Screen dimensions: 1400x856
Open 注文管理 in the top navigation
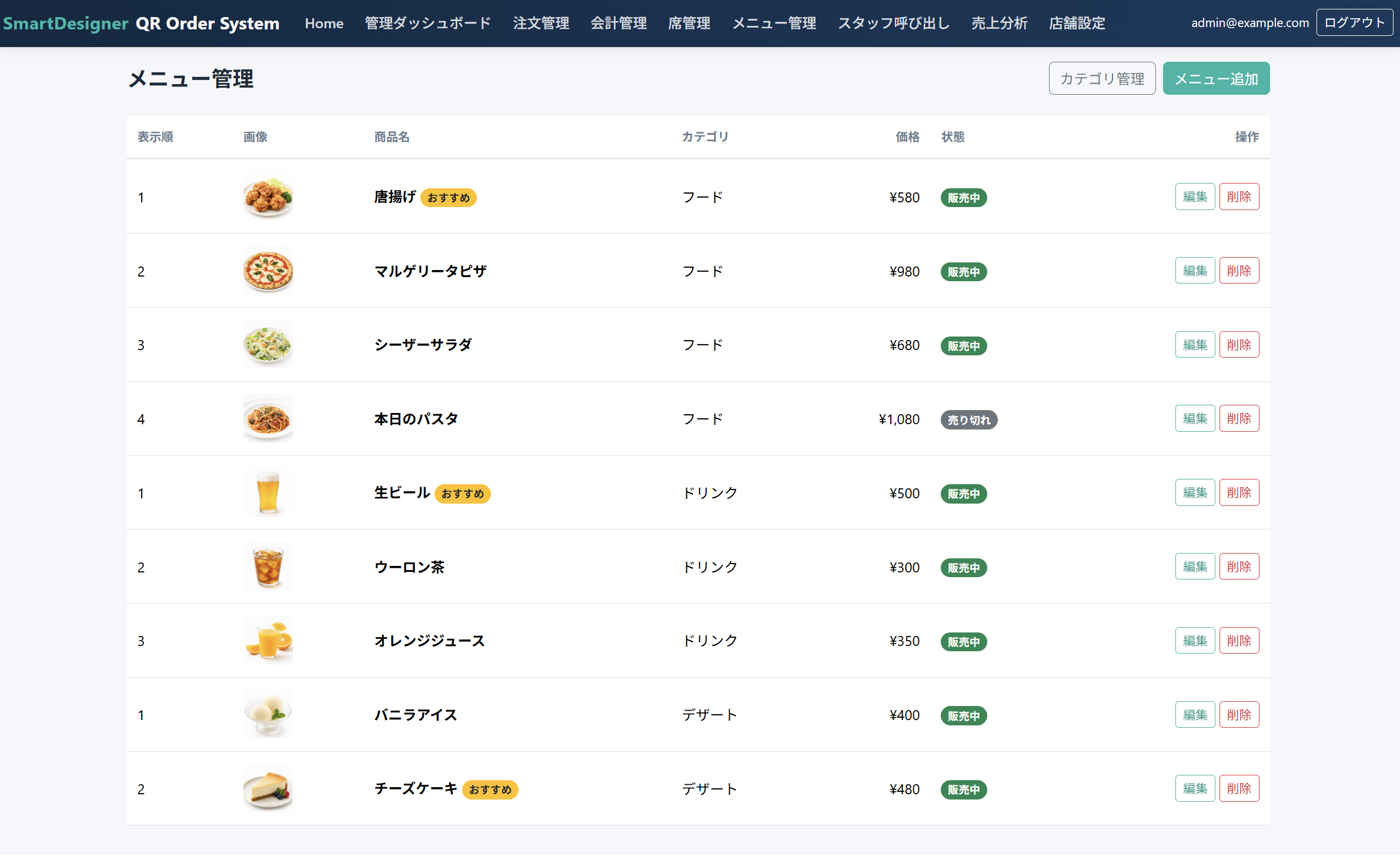point(541,23)
